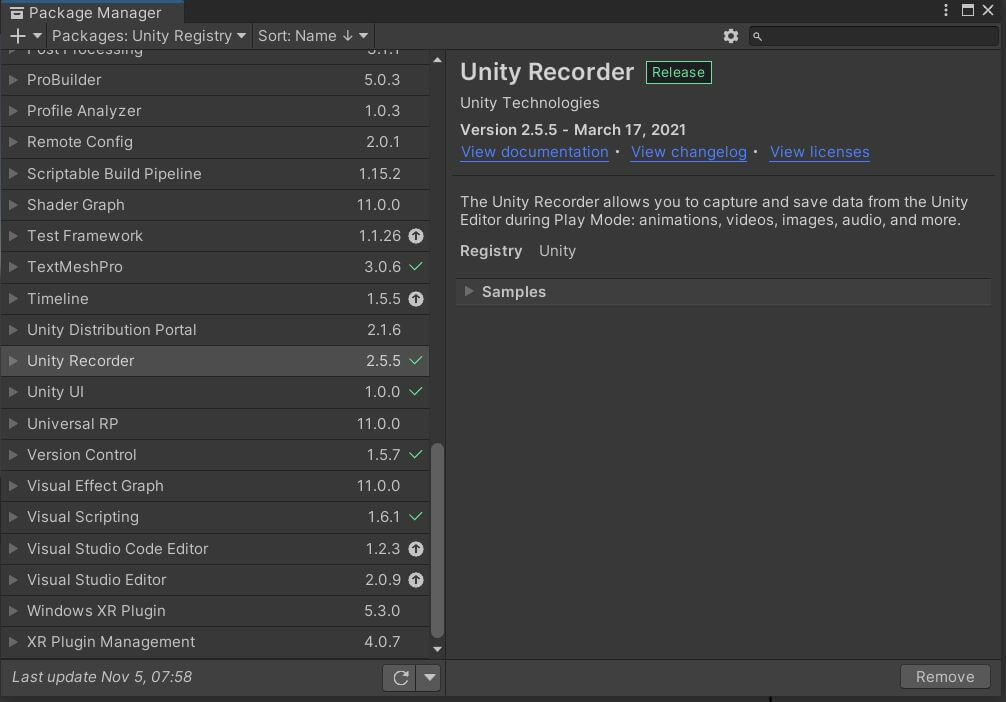This screenshot has width=1006, height=702.
Task: Click the Registry 'Unity' value text
Action: coord(558,251)
